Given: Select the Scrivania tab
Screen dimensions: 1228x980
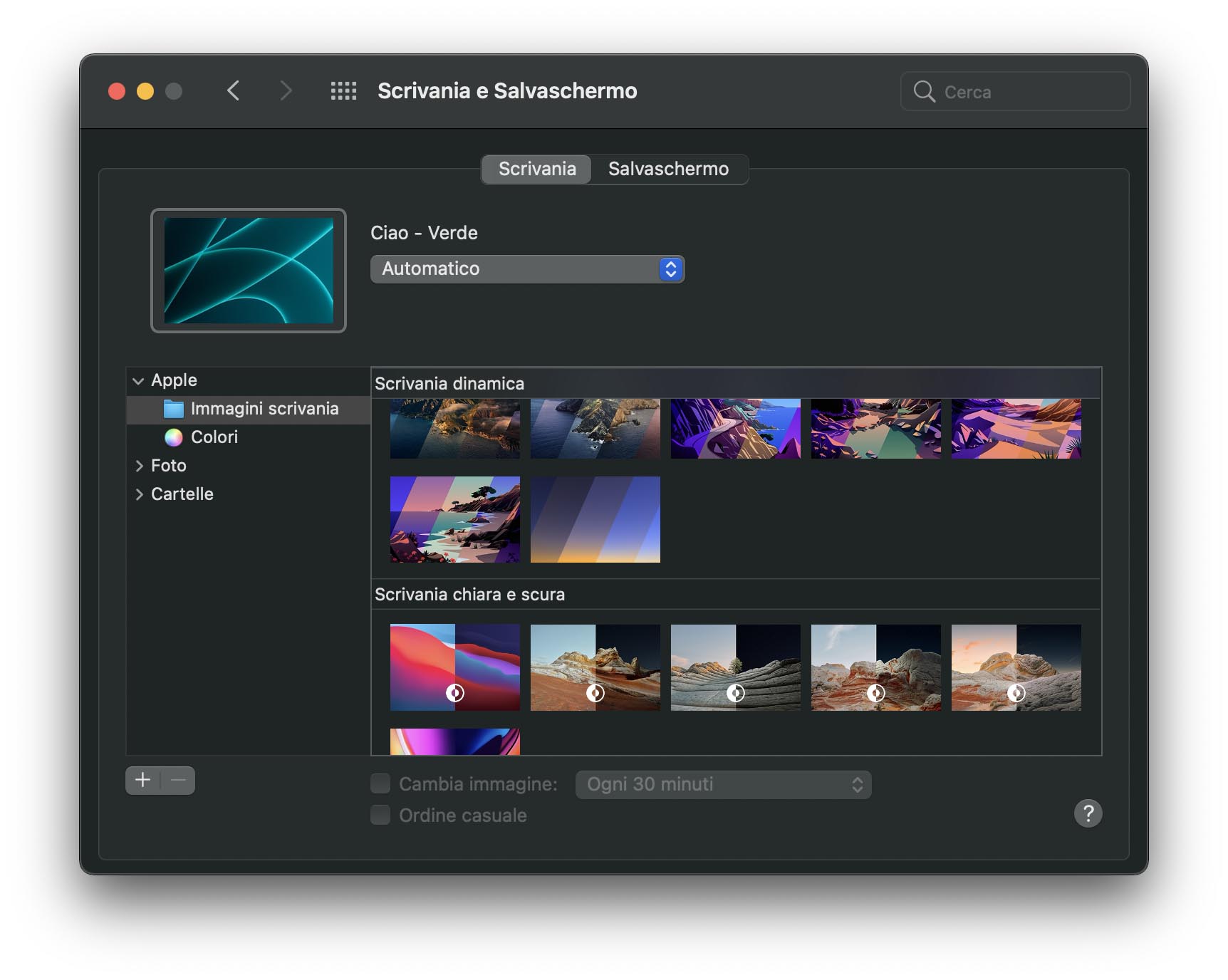Looking at the screenshot, I should coord(537,170).
